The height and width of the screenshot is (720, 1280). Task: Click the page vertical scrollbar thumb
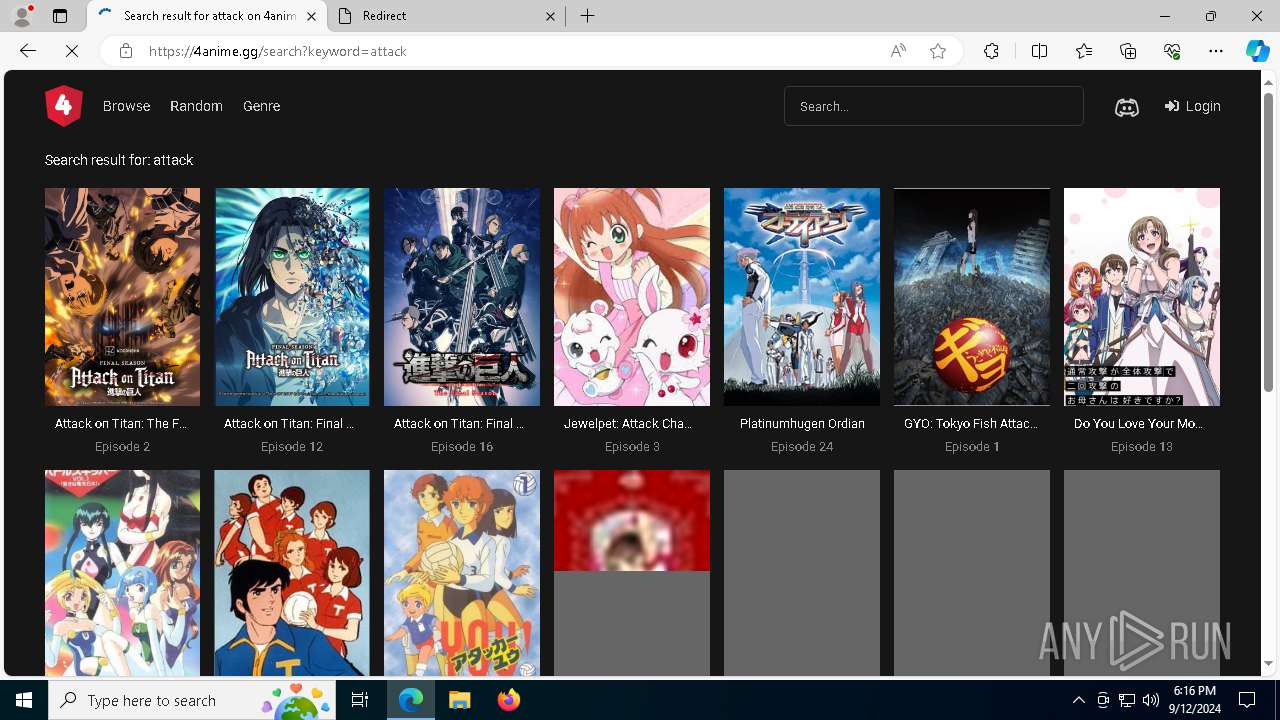1269,242
